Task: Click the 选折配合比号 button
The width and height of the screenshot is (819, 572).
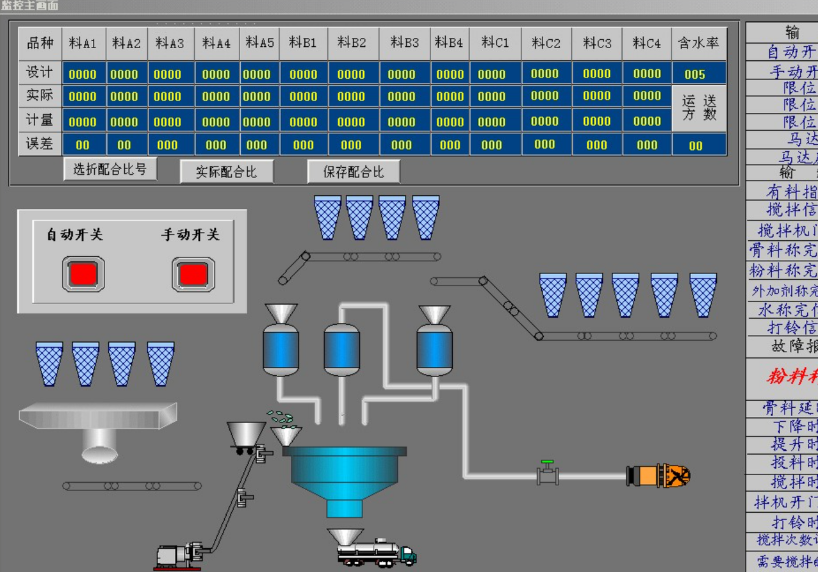Action: coord(110,169)
